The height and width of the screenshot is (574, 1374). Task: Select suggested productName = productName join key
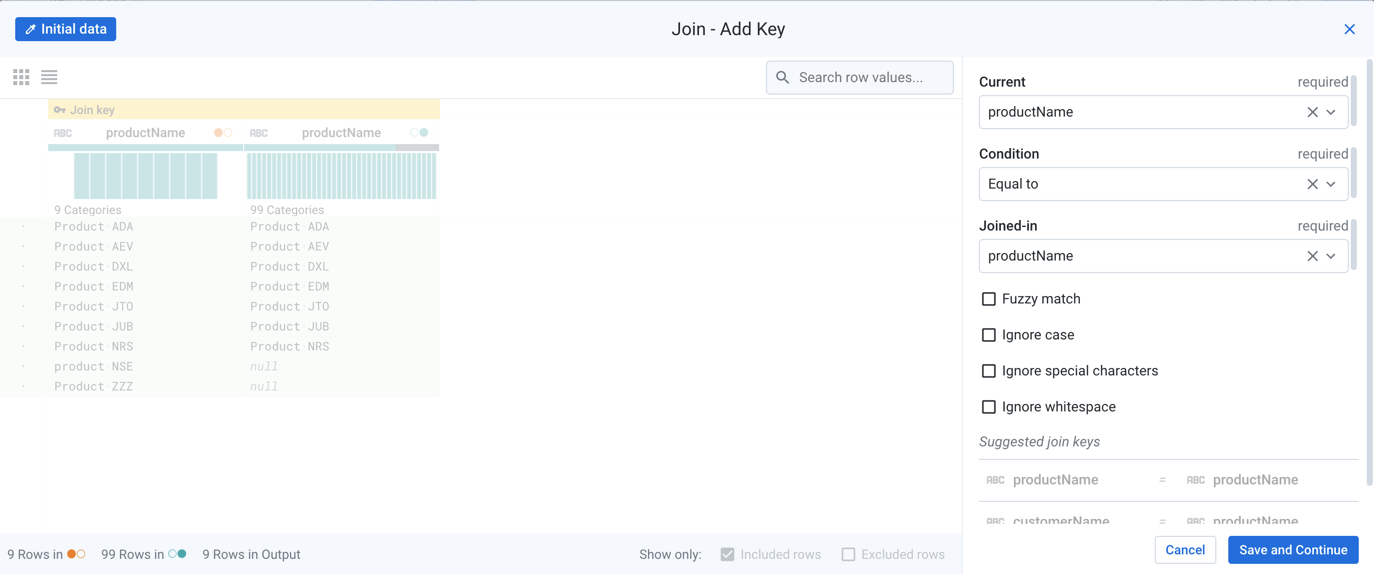coord(1162,480)
